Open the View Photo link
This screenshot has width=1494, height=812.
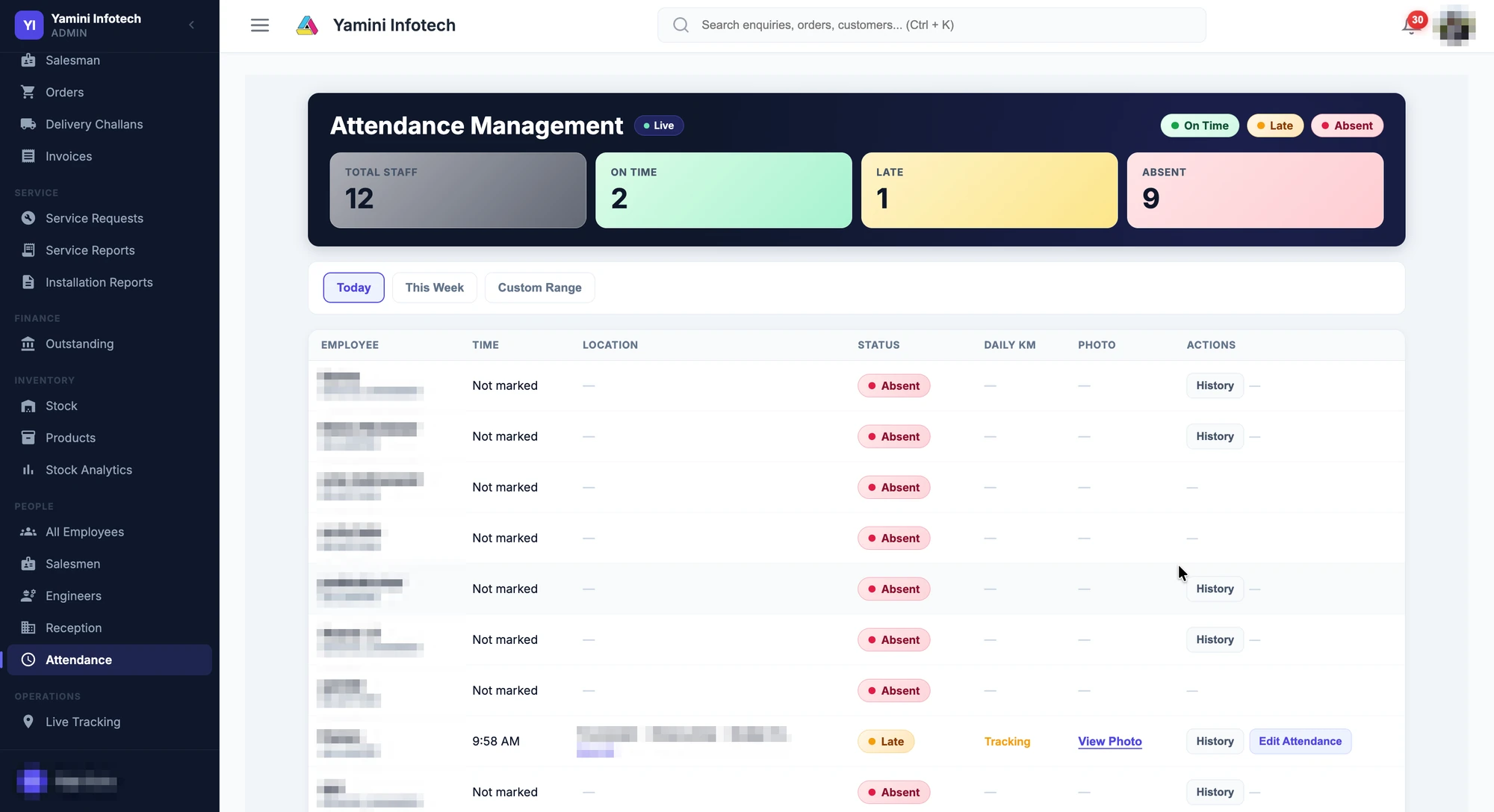point(1109,741)
